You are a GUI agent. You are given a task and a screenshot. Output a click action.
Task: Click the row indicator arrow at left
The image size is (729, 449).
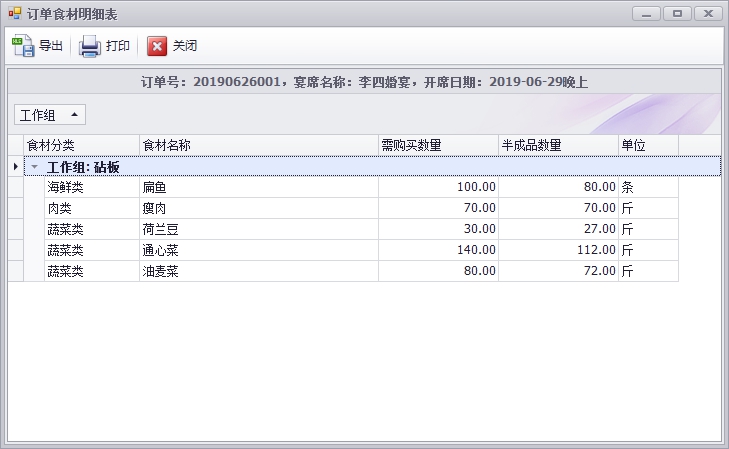15,167
